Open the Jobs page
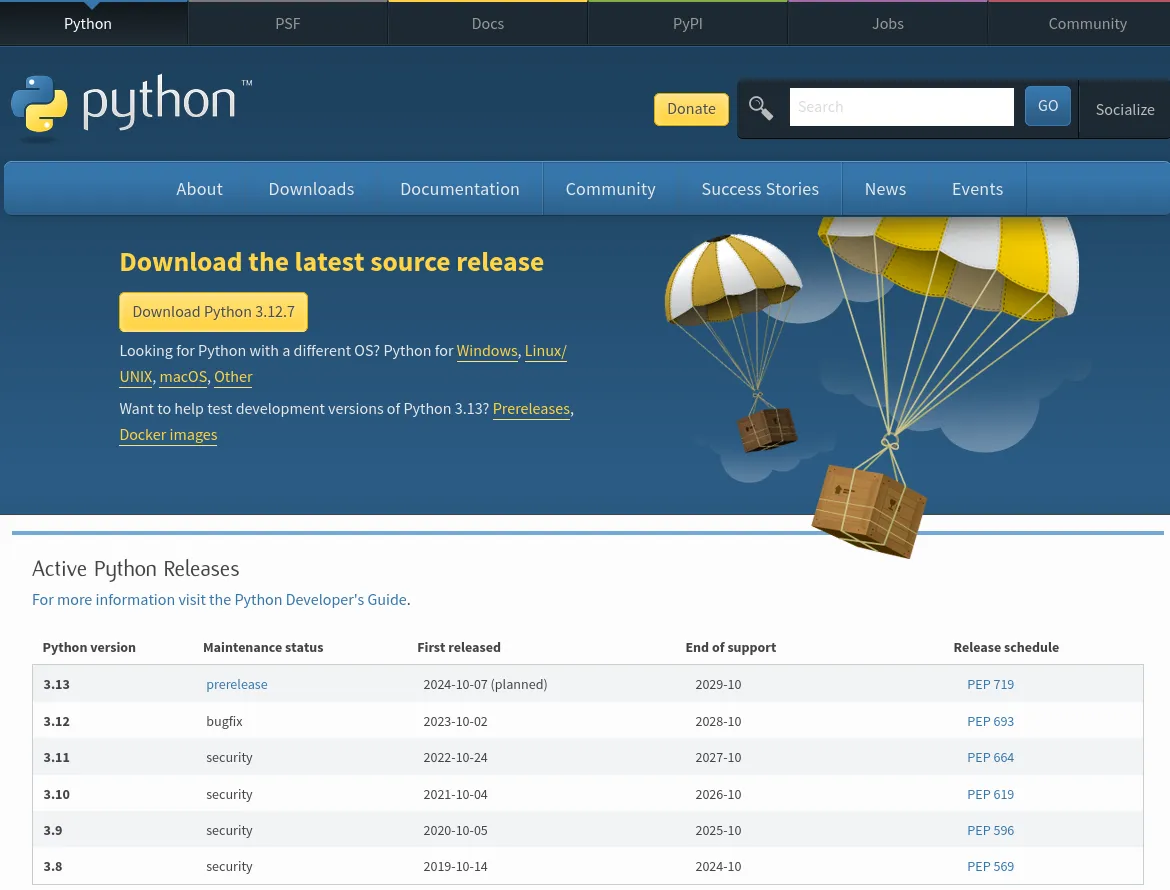The height and width of the screenshot is (890, 1170). click(887, 23)
